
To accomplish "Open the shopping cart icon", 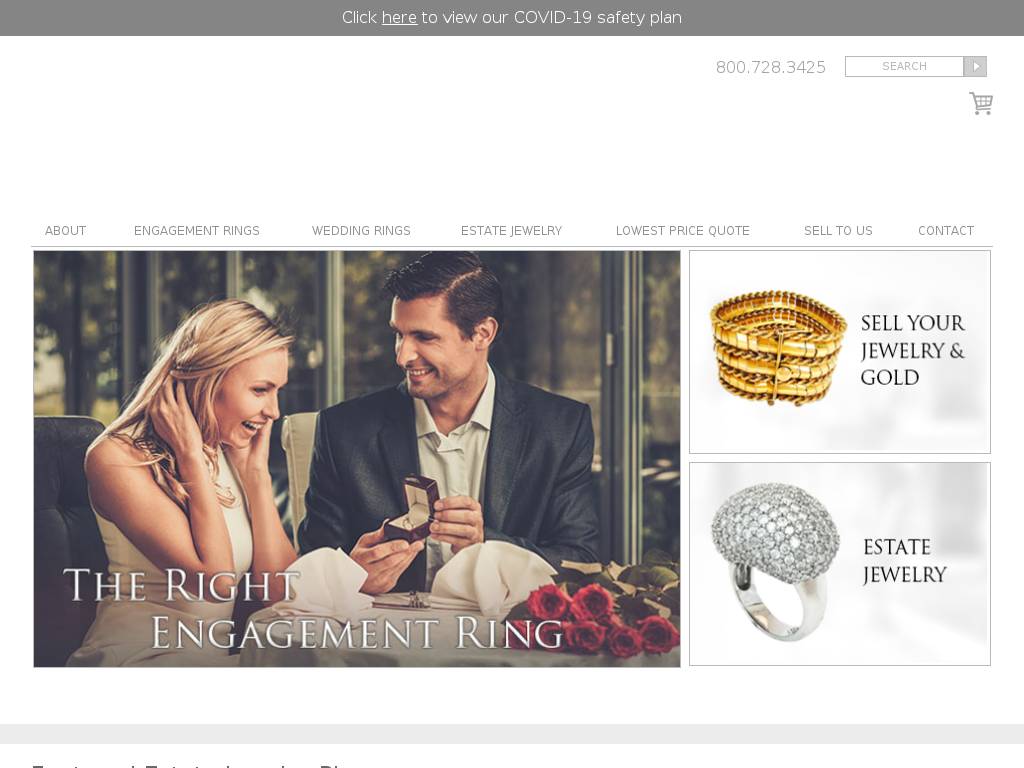I will [x=981, y=103].
